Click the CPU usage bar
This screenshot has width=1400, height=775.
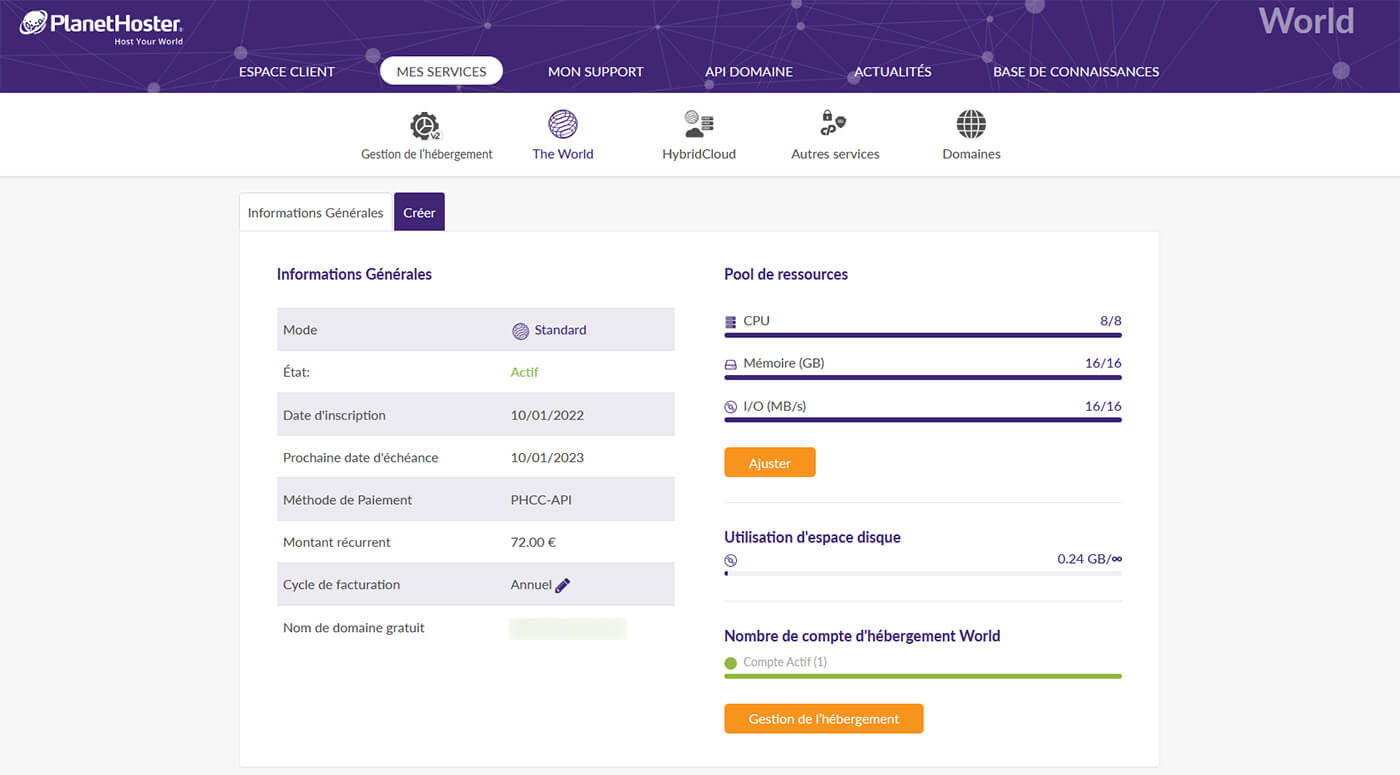923,336
